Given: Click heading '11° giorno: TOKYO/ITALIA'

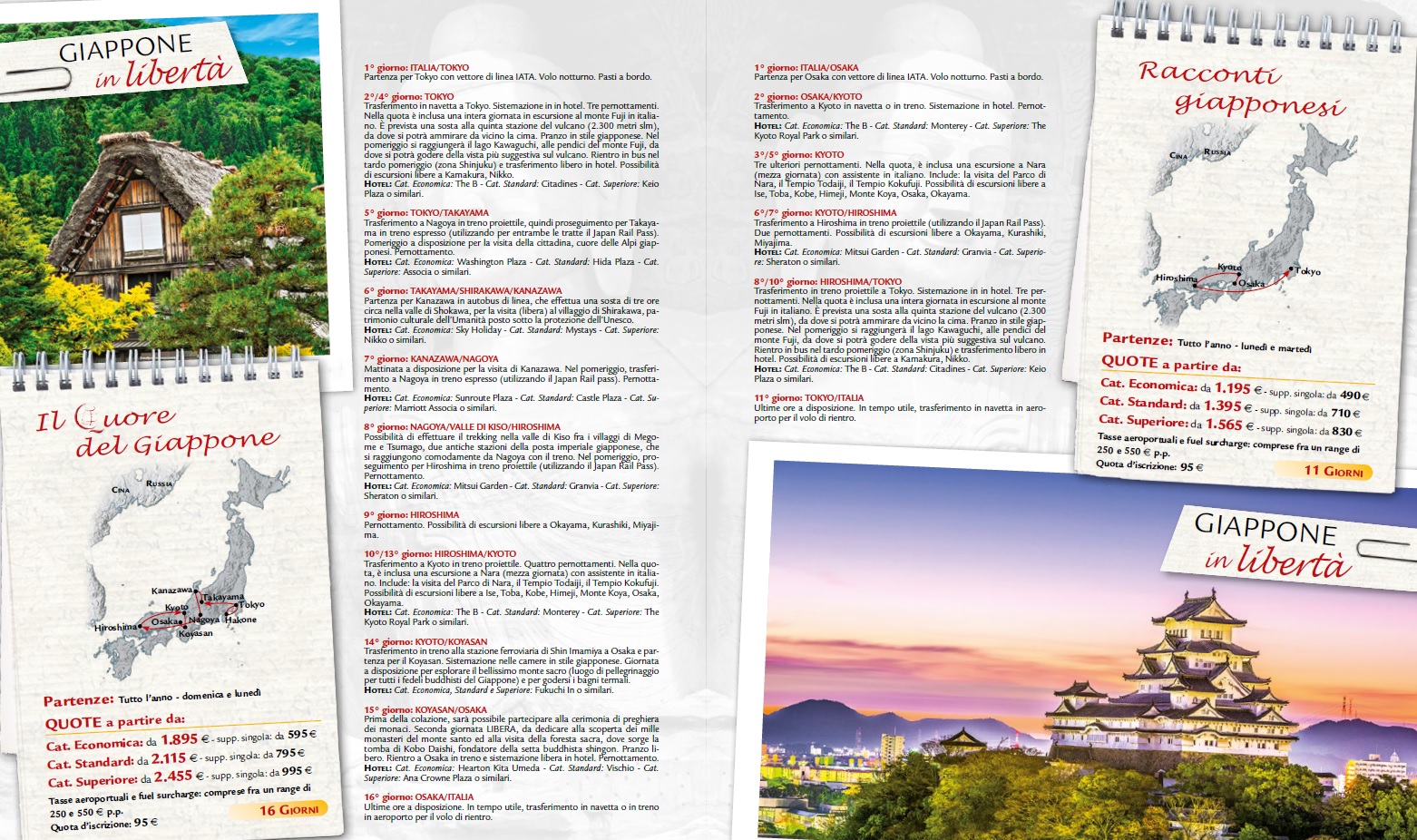Looking at the screenshot, I should (808, 398).
